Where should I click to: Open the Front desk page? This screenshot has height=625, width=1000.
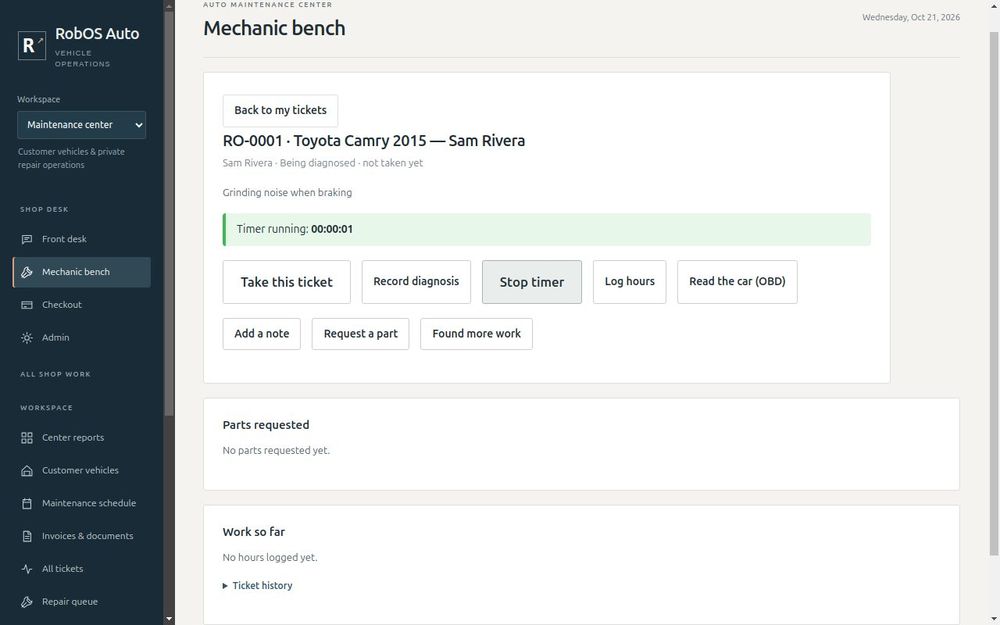pos(82,239)
